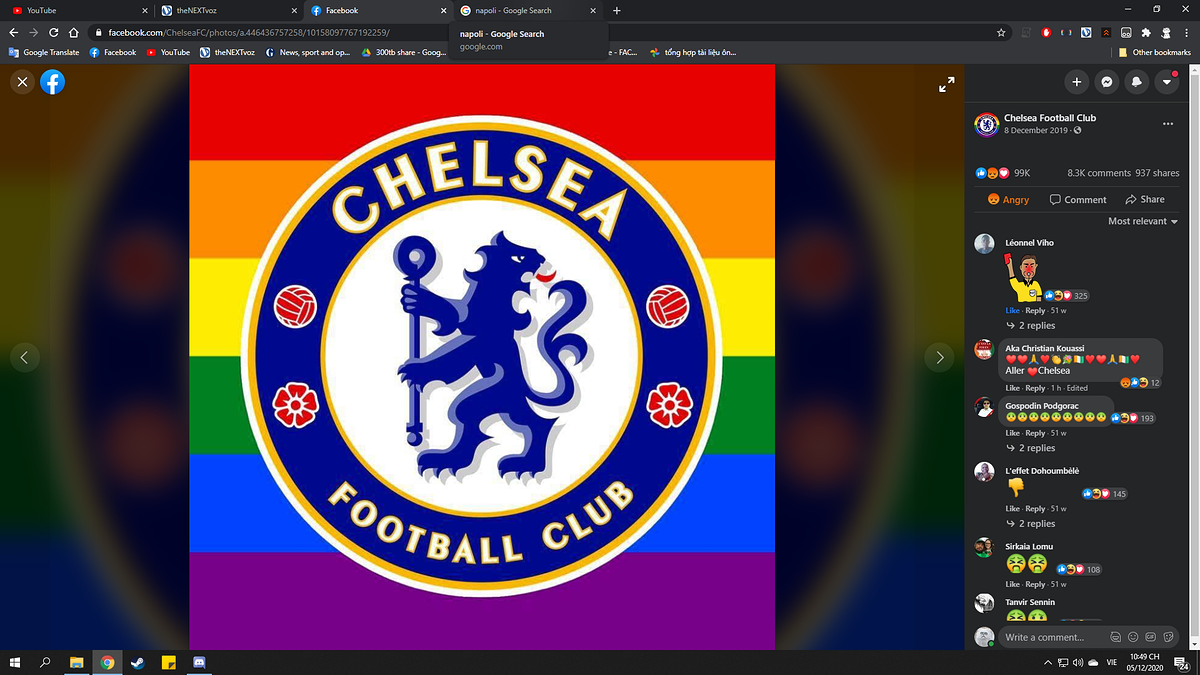The image size is (1200, 675).
Task: Insert avatar sticker in comment box
Action: pos(1115,637)
